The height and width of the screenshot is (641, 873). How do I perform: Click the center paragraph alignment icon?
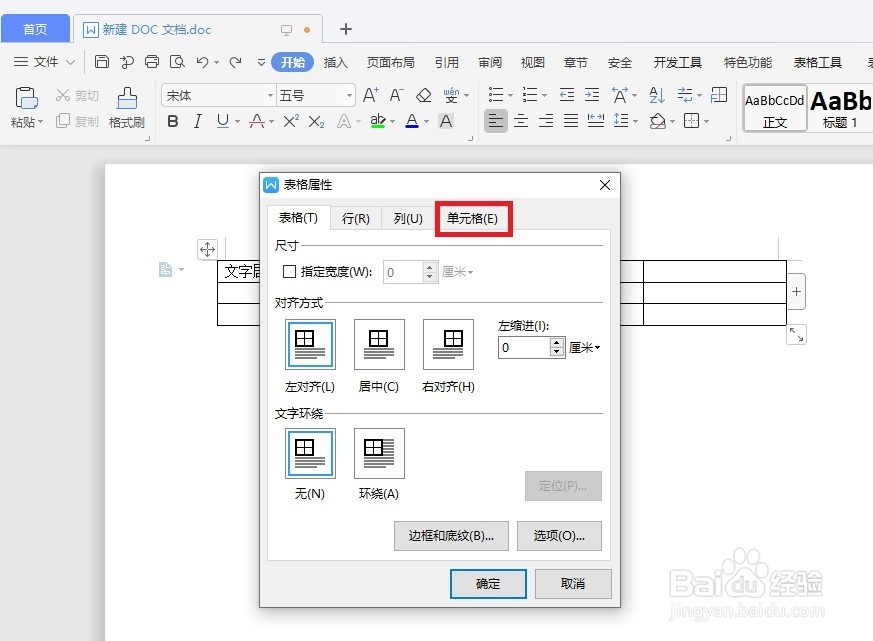(x=522, y=121)
